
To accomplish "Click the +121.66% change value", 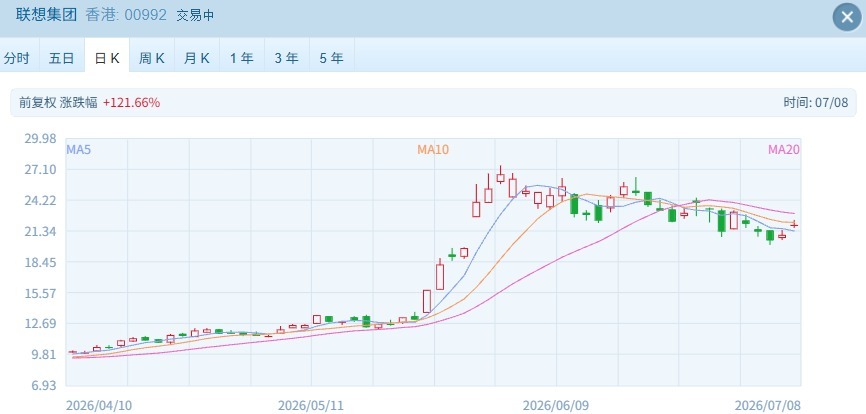I will pos(131,102).
